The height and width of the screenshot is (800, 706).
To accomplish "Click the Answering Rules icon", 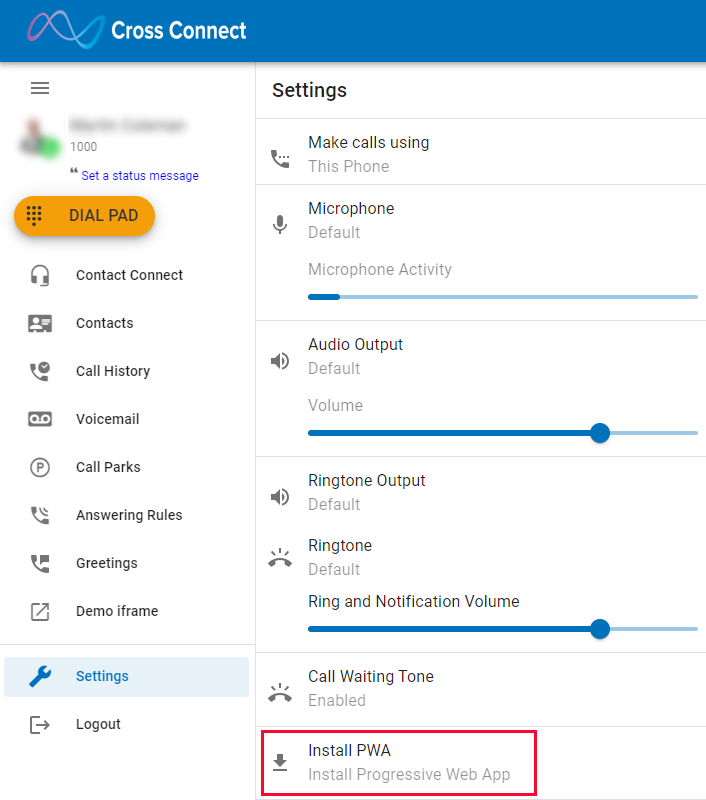I will point(40,515).
